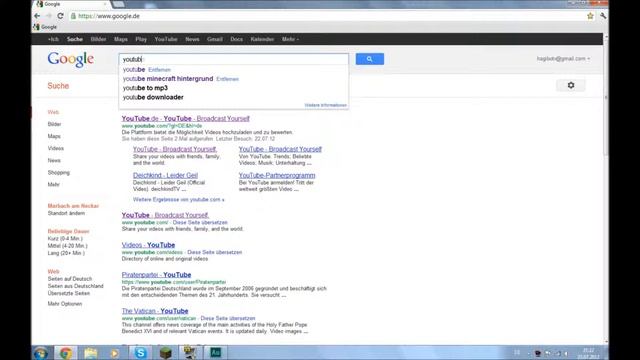The width and height of the screenshot is (640, 360).
Task: Click the tray volume speaker icon
Action: tap(567, 353)
